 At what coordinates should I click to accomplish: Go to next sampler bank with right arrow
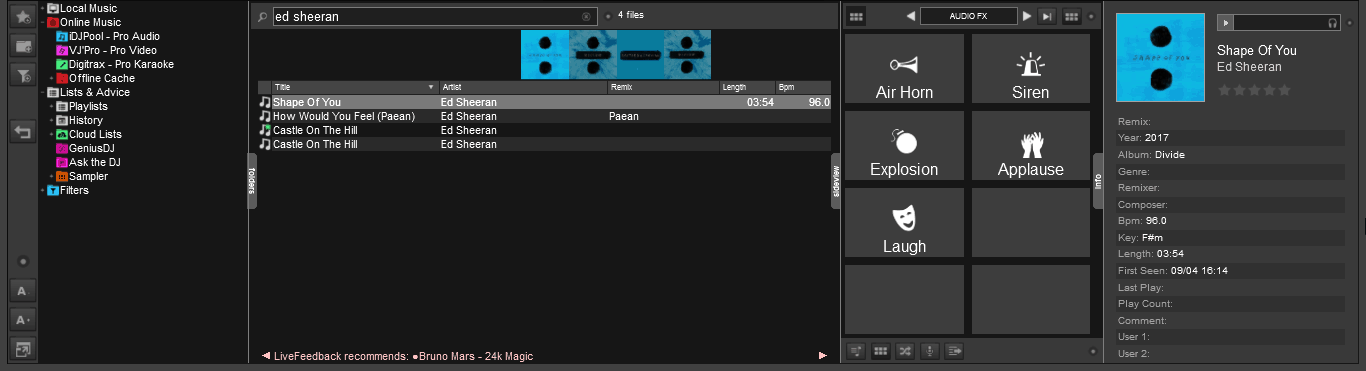click(x=1026, y=16)
